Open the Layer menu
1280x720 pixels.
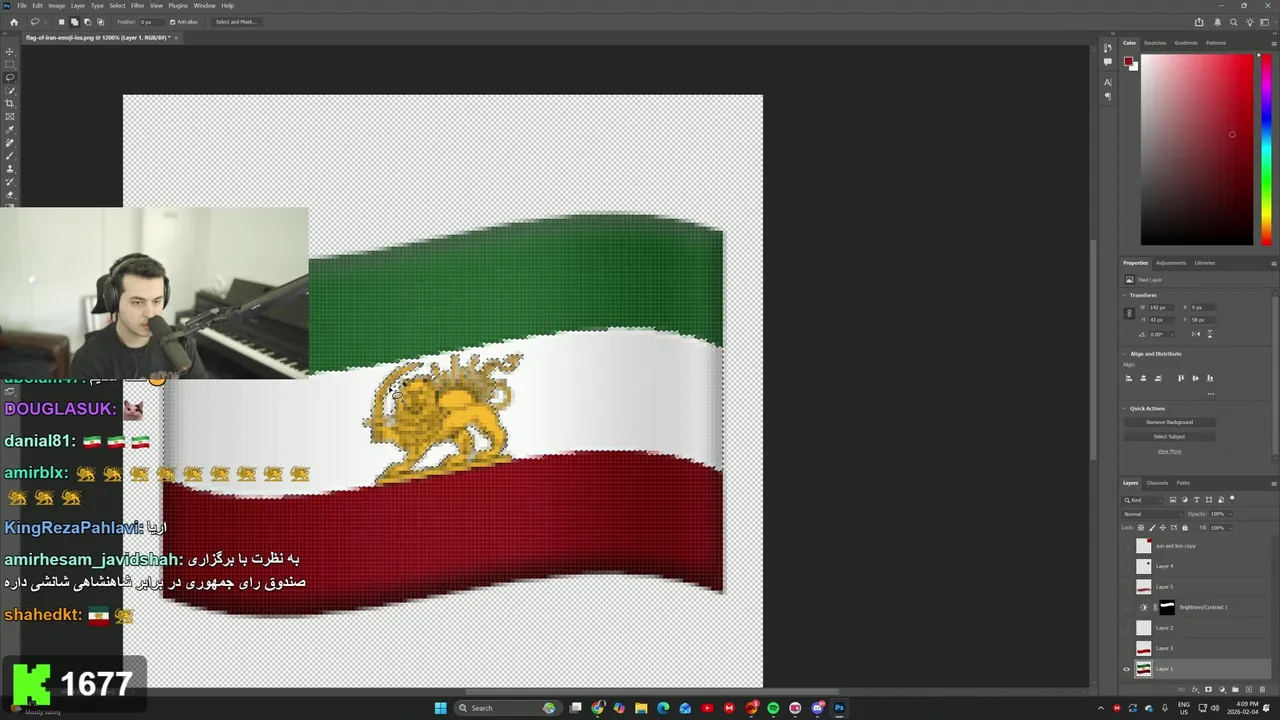(x=77, y=6)
